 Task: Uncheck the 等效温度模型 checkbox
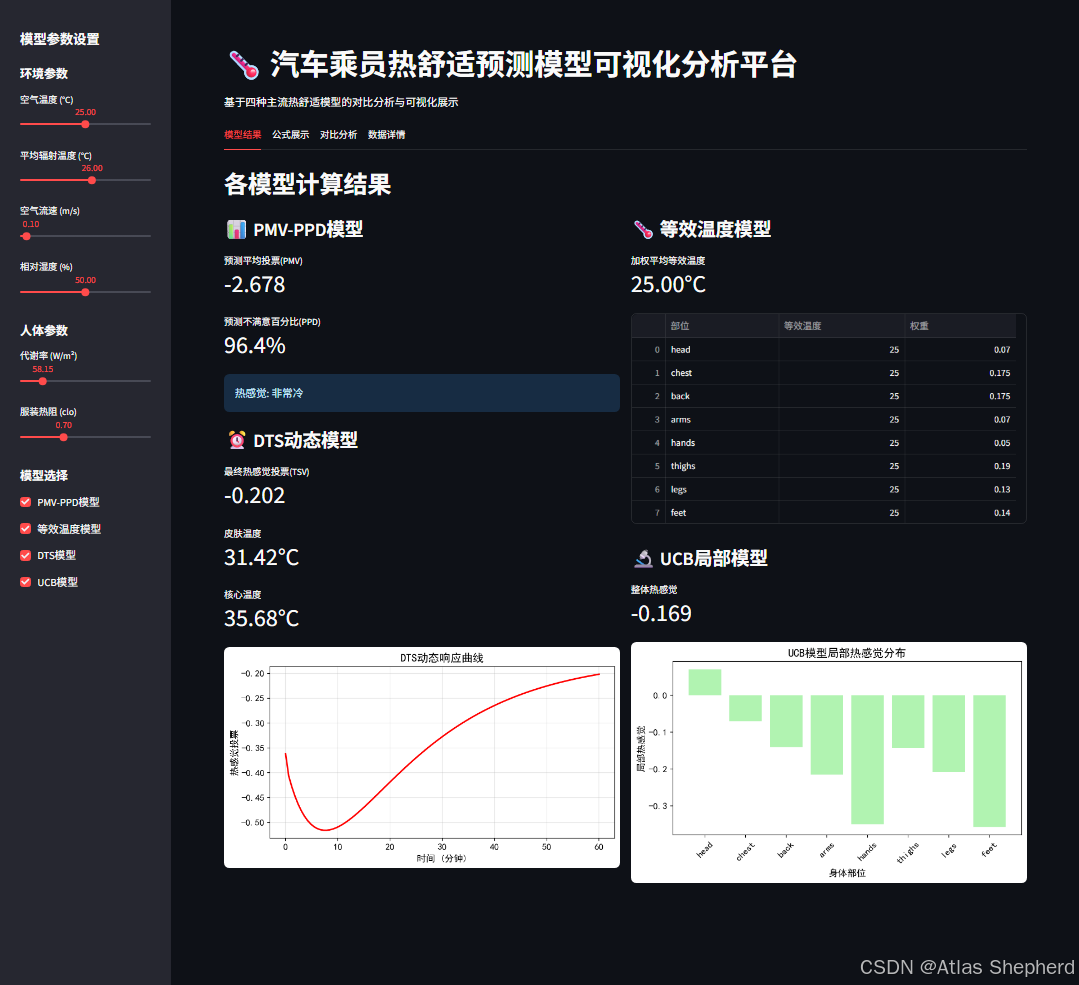[x=25, y=529]
